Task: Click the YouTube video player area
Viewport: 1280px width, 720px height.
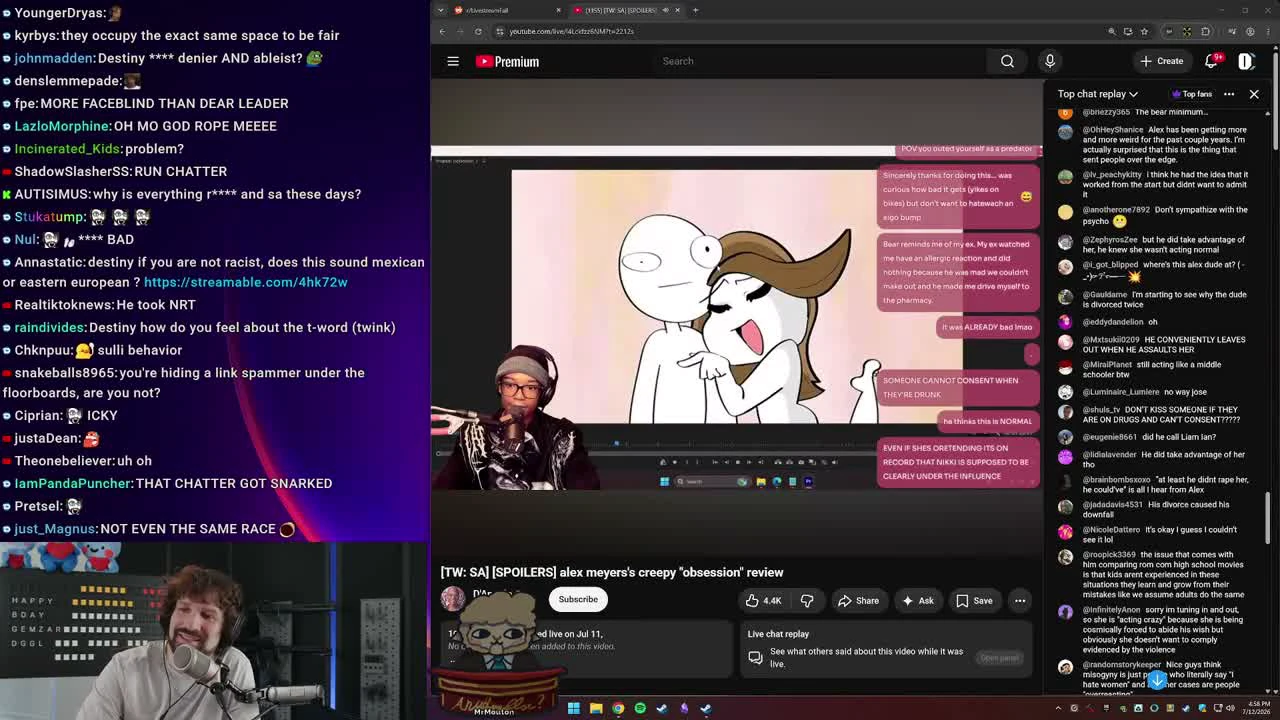Action: pyautogui.click(x=737, y=319)
